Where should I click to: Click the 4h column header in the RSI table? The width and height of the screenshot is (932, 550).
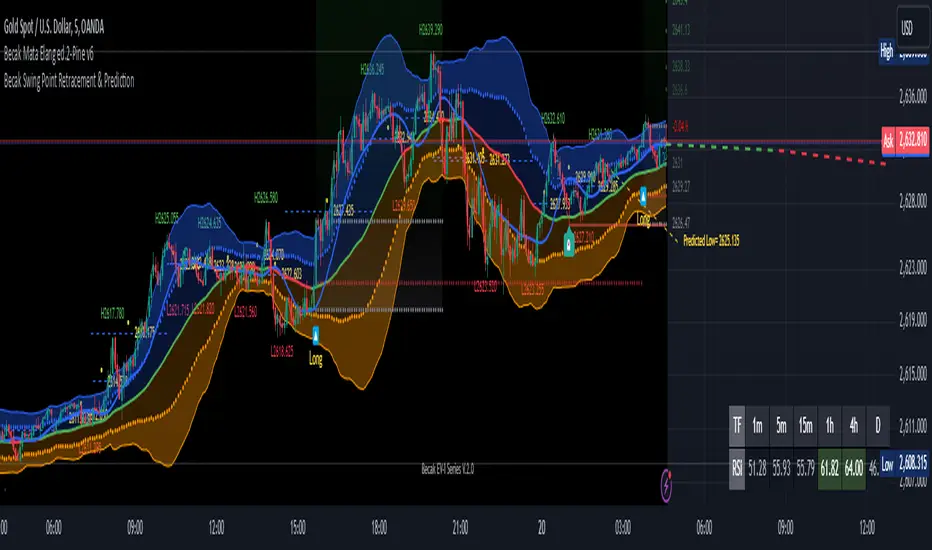(854, 426)
